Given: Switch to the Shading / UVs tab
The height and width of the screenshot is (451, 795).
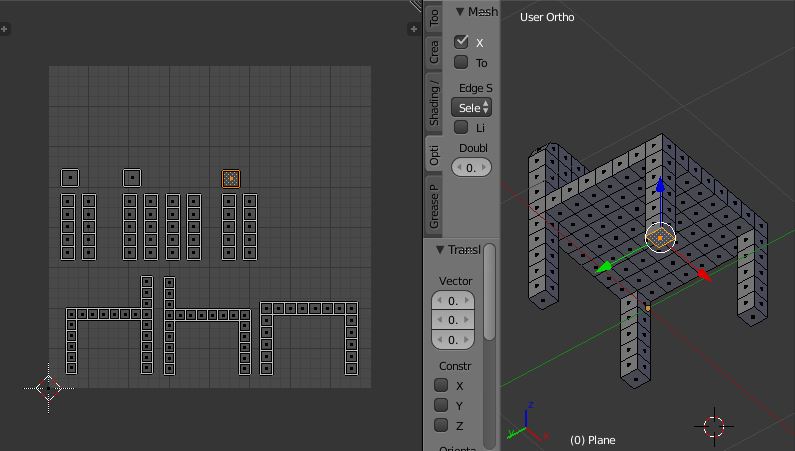Looking at the screenshot, I should (x=434, y=103).
